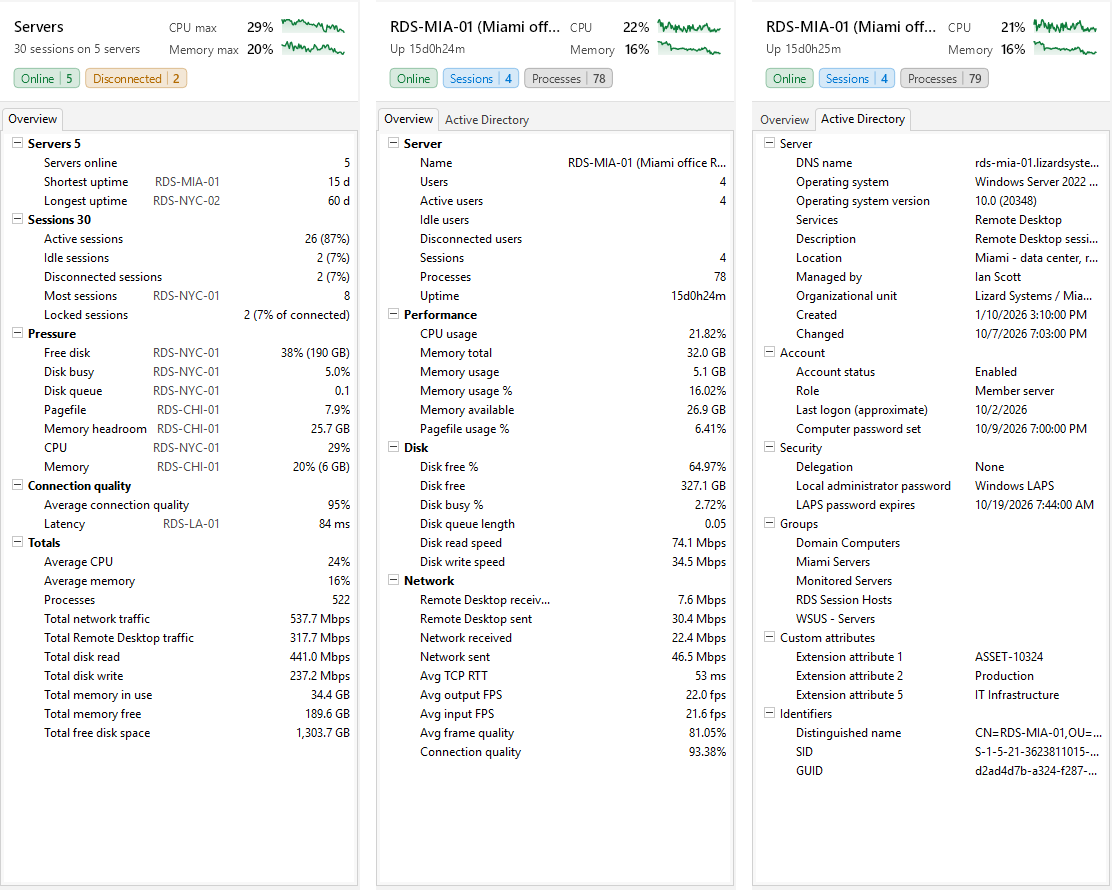Collapse the Server group in the middle panel
This screenshot has width=1112, height=890.
pyautogui.click(x=393, y=143)
